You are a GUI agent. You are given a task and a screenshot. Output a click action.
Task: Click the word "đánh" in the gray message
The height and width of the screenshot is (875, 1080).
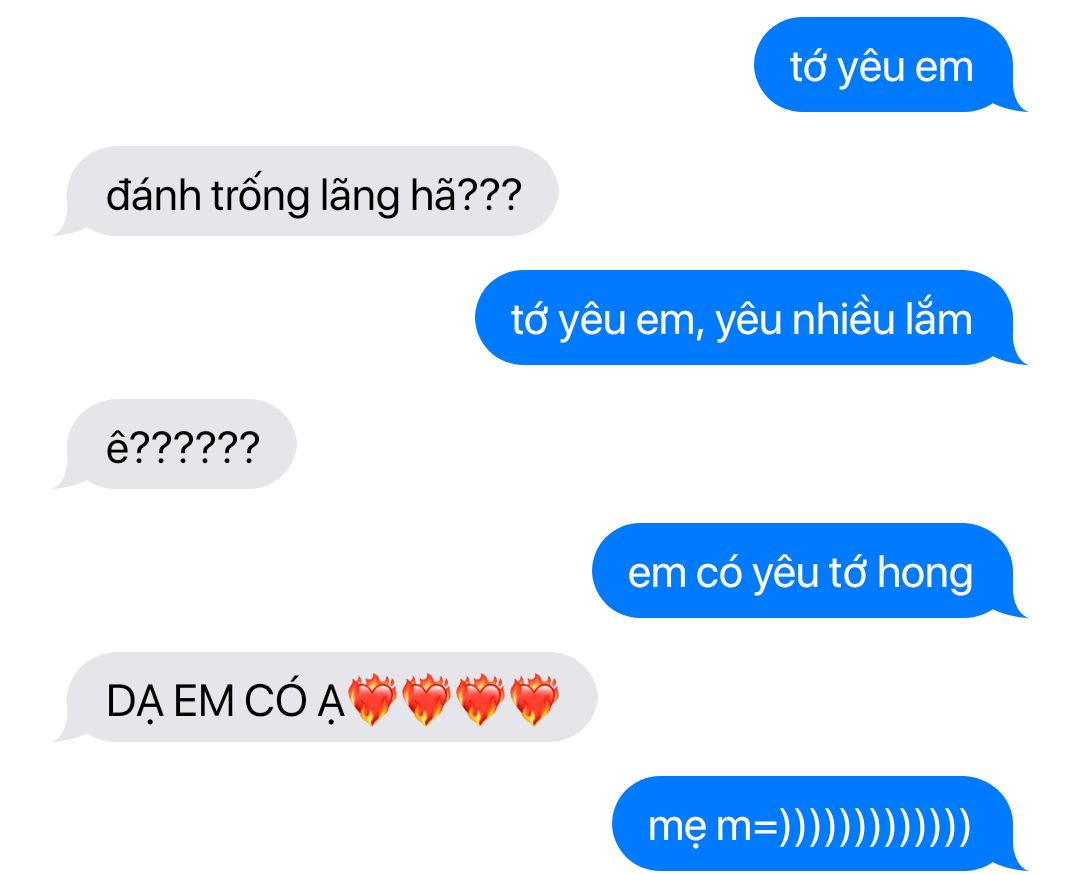154,195
